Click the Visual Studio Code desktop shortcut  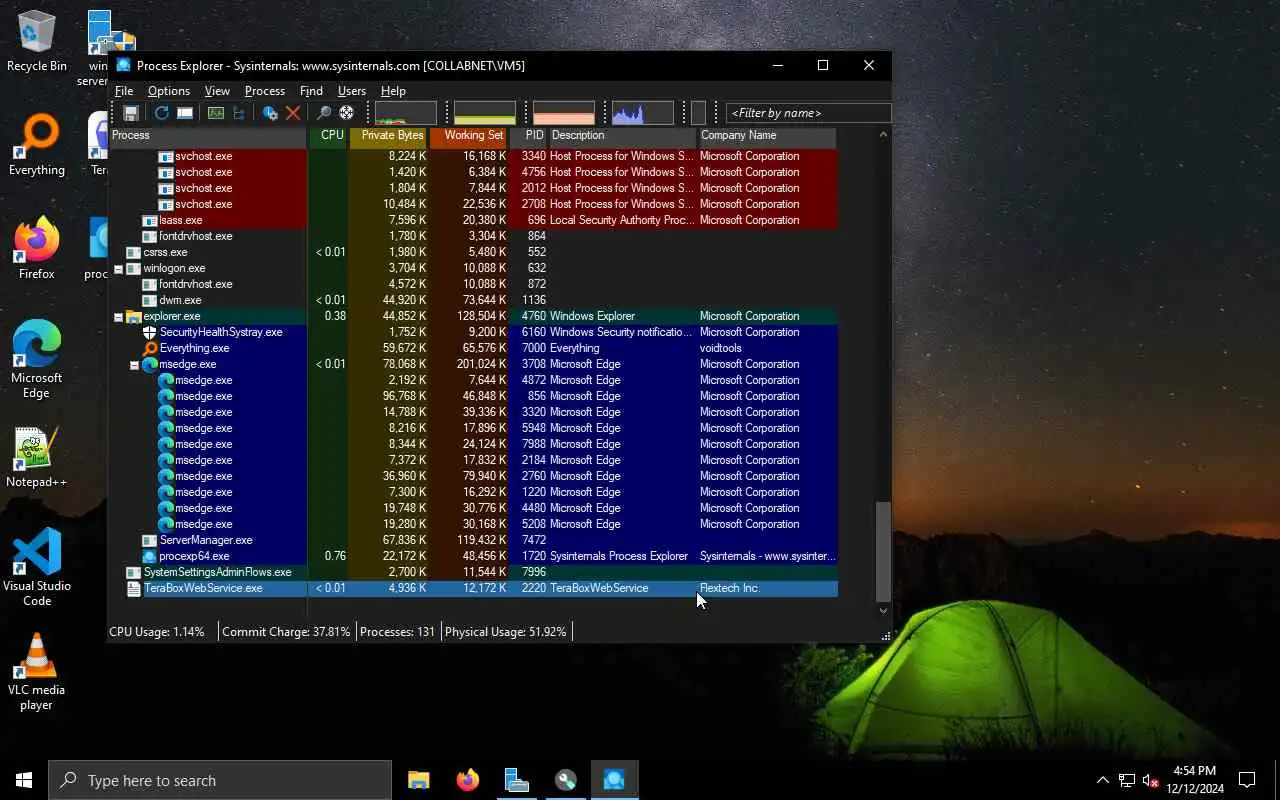coord(37,568)
